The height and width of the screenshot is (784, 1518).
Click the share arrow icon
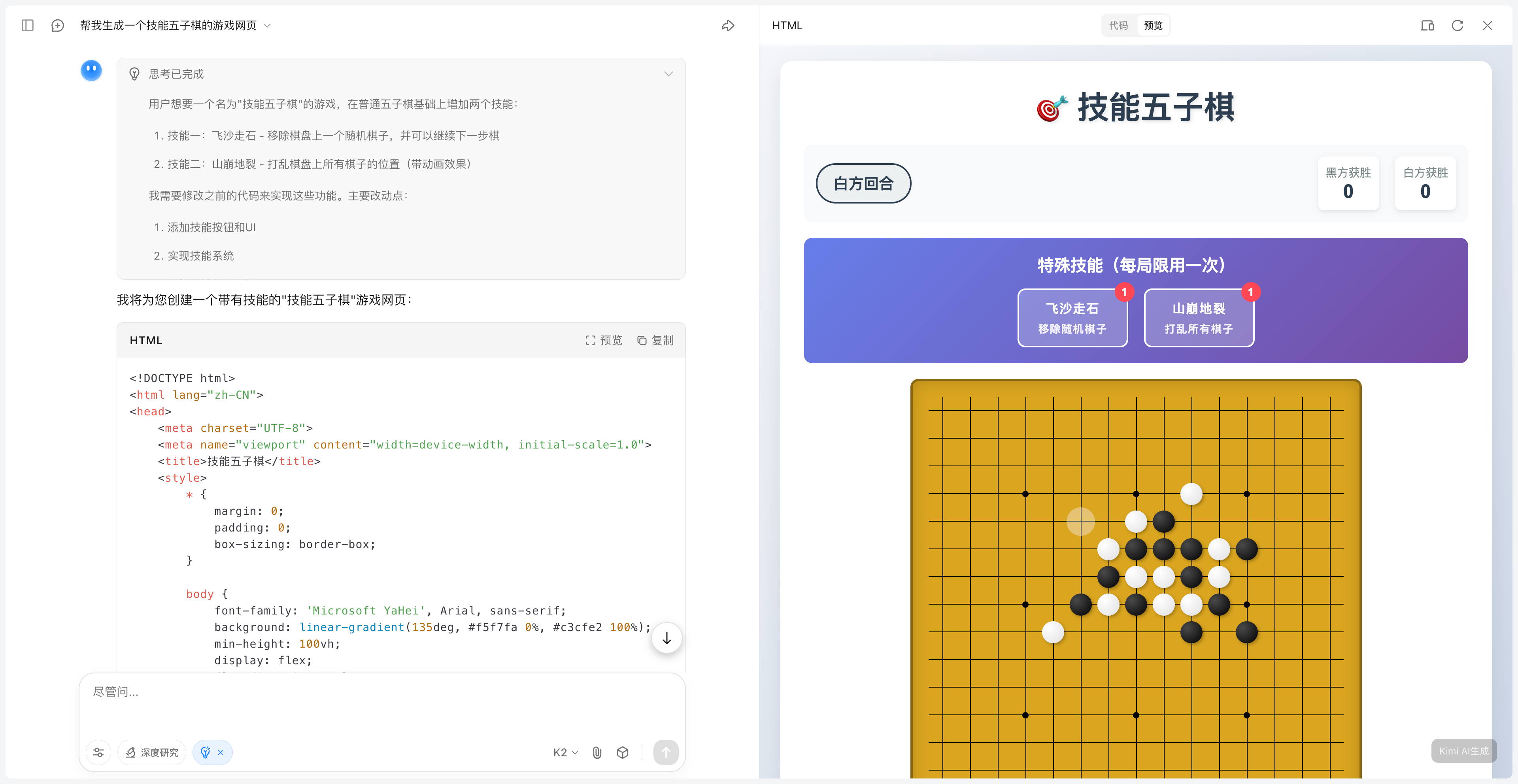click(728, 25)
